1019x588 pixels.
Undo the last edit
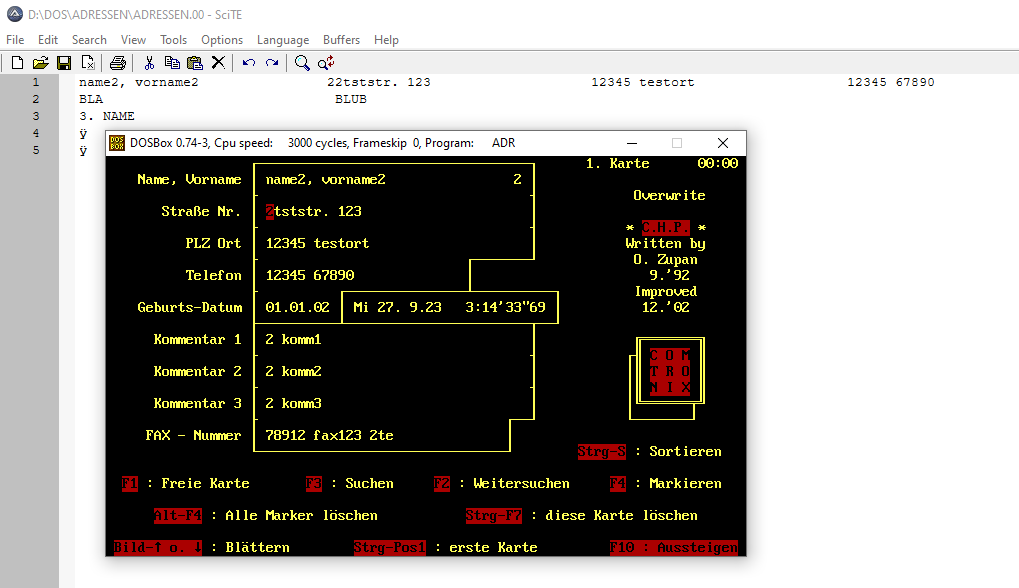point(248,63)
